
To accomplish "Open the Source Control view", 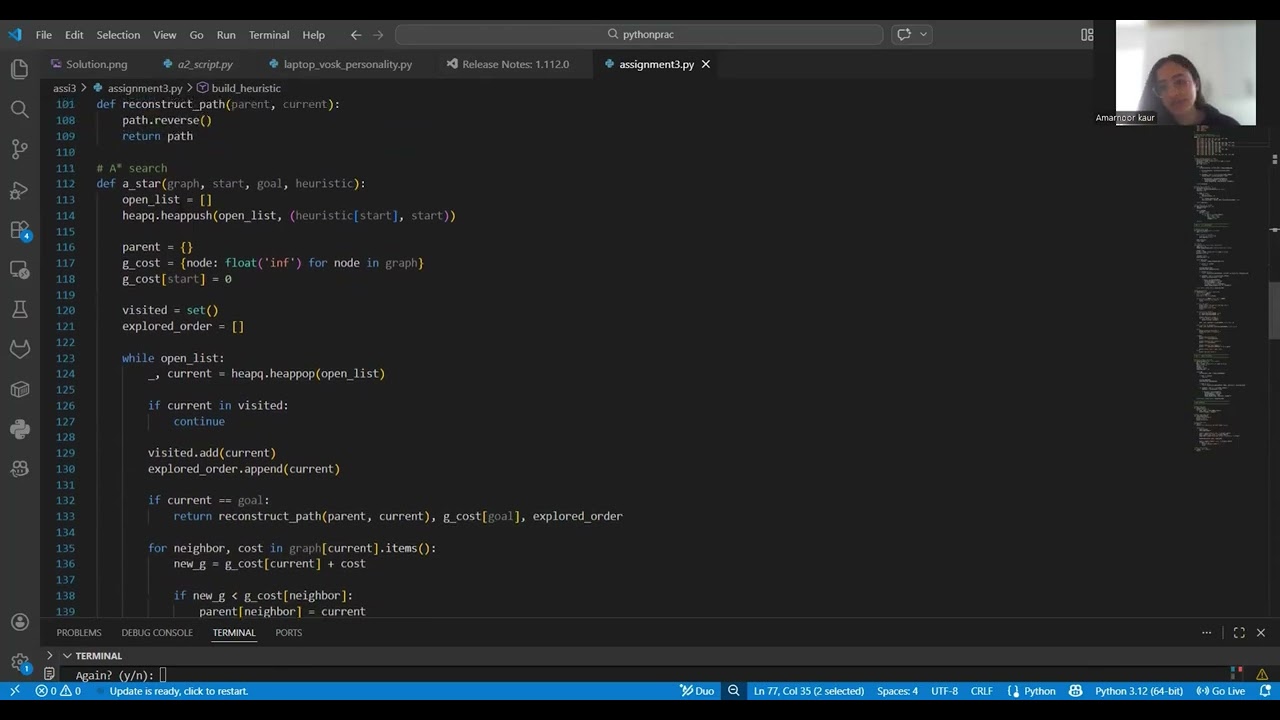I will click(x=19, y=149).
